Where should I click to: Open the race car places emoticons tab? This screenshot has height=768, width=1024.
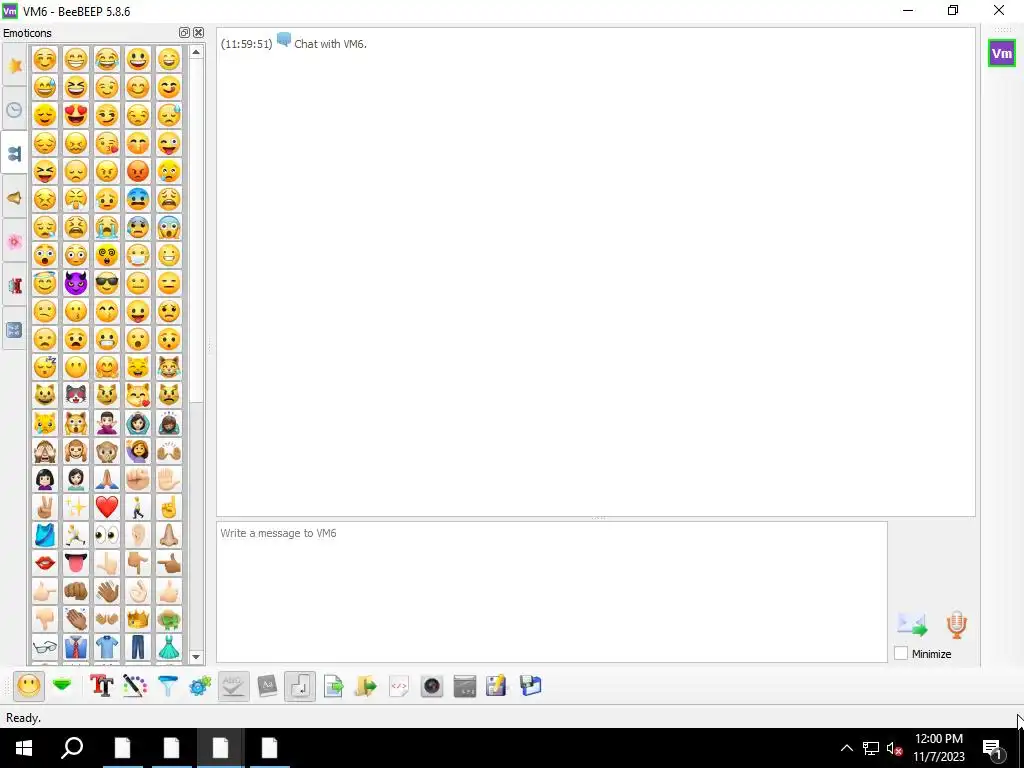(14, 285)
